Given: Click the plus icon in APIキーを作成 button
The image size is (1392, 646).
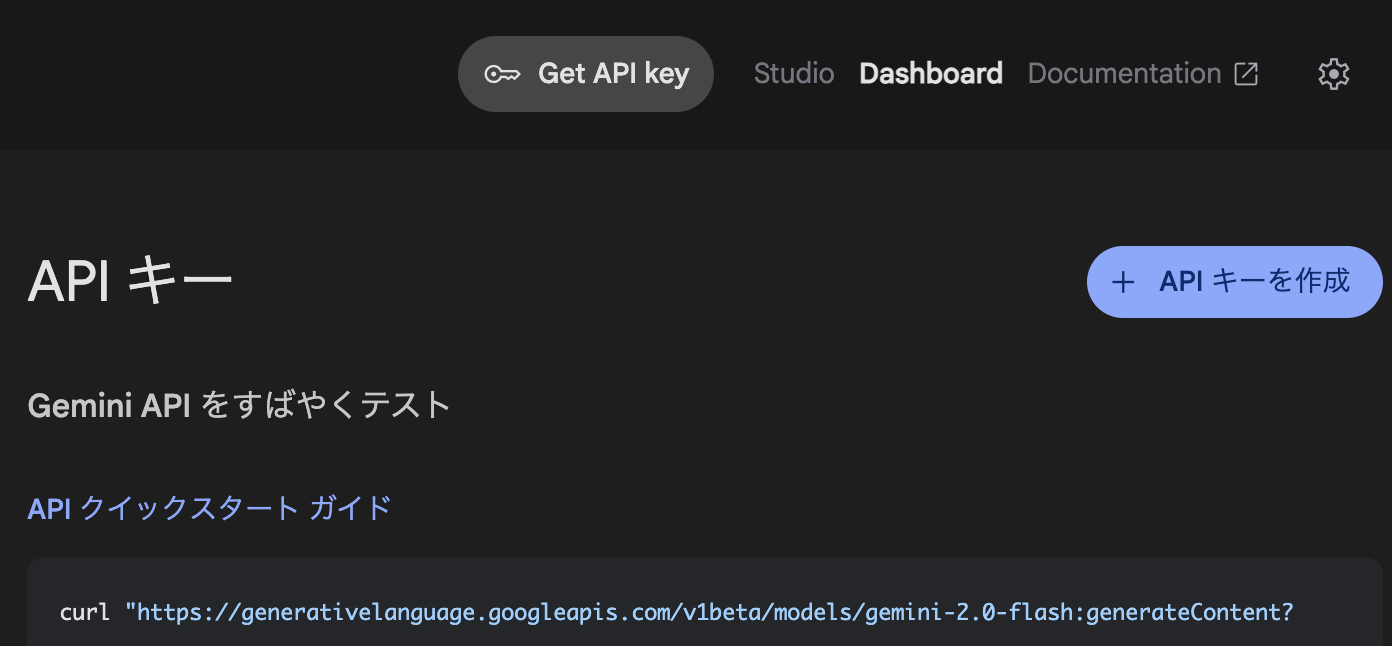Looking at the screenshot, I should (x=1123, y=282).
